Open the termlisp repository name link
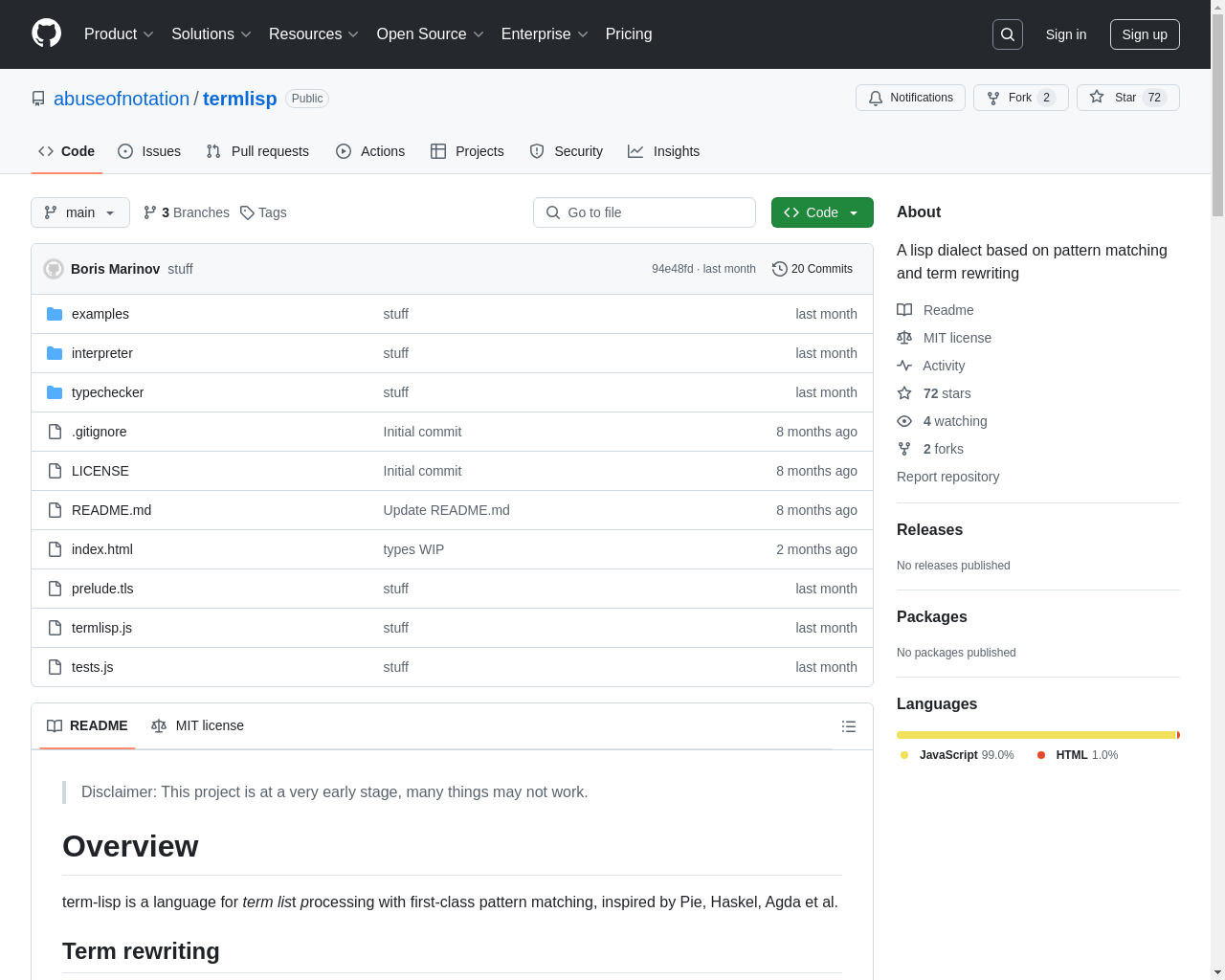This screenshot has width=1225, height=980. click(239, 99)
